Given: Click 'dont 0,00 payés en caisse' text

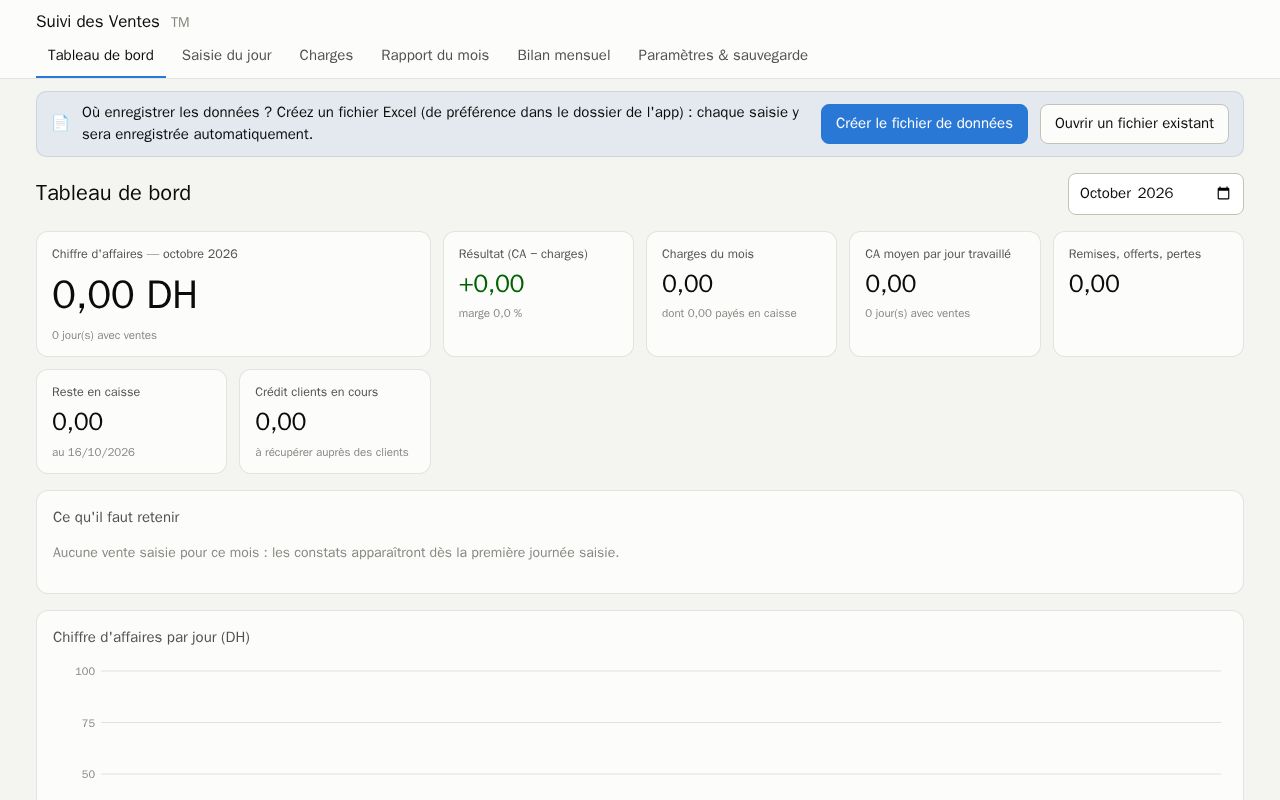Looking at the screenshot, I should (x=729, y=313).
